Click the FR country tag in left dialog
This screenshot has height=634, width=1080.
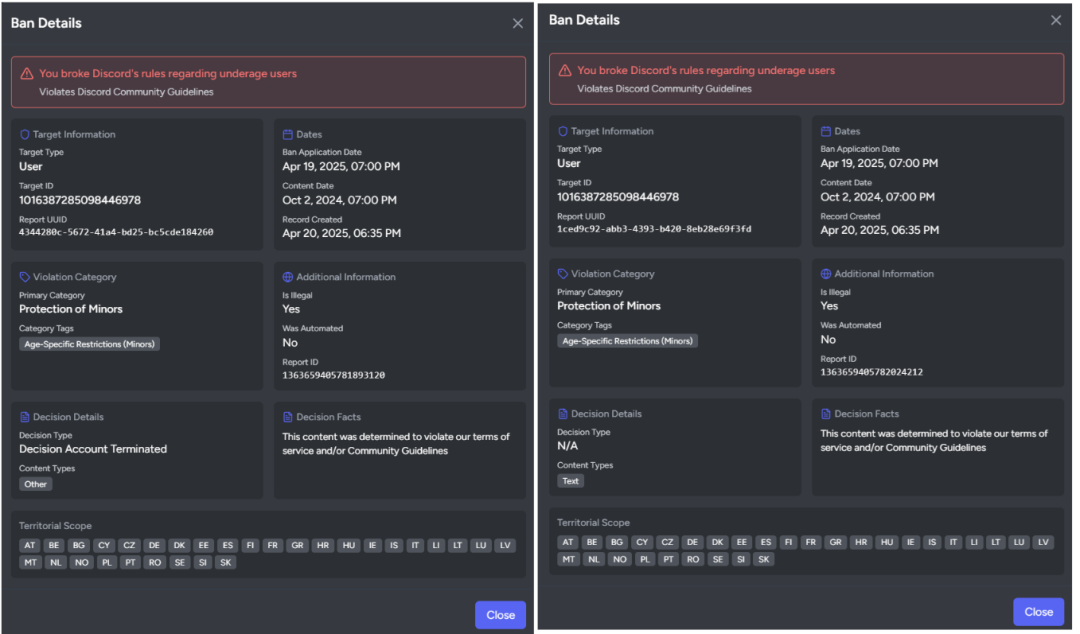273,545
